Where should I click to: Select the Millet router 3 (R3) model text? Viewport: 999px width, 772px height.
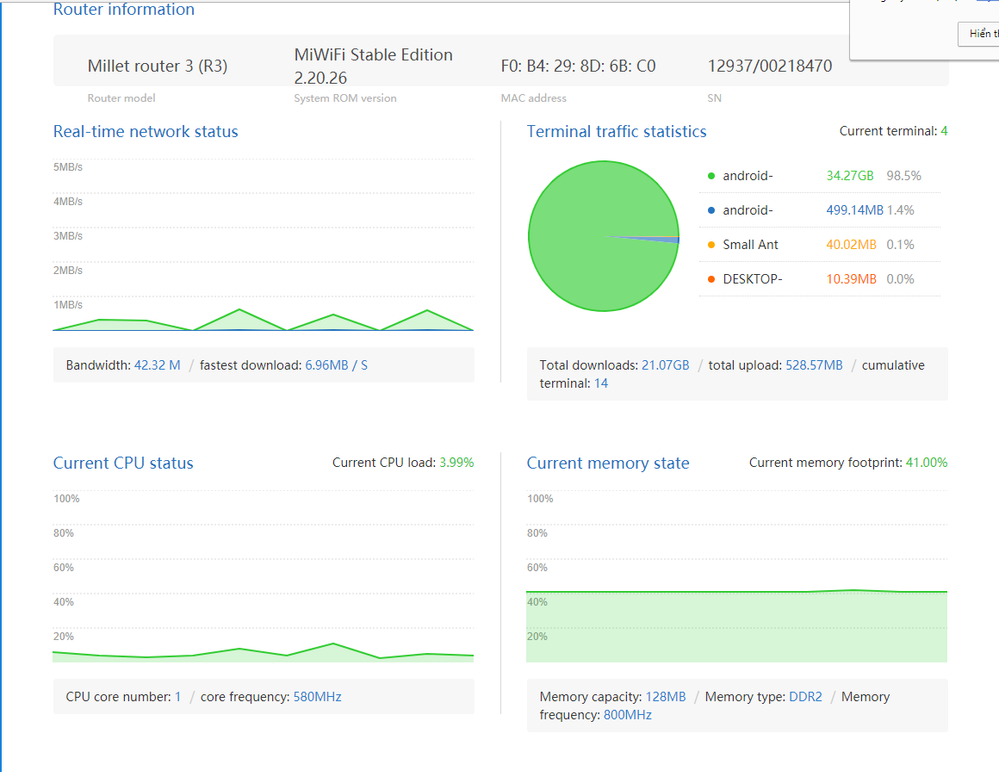click(157, 66)
